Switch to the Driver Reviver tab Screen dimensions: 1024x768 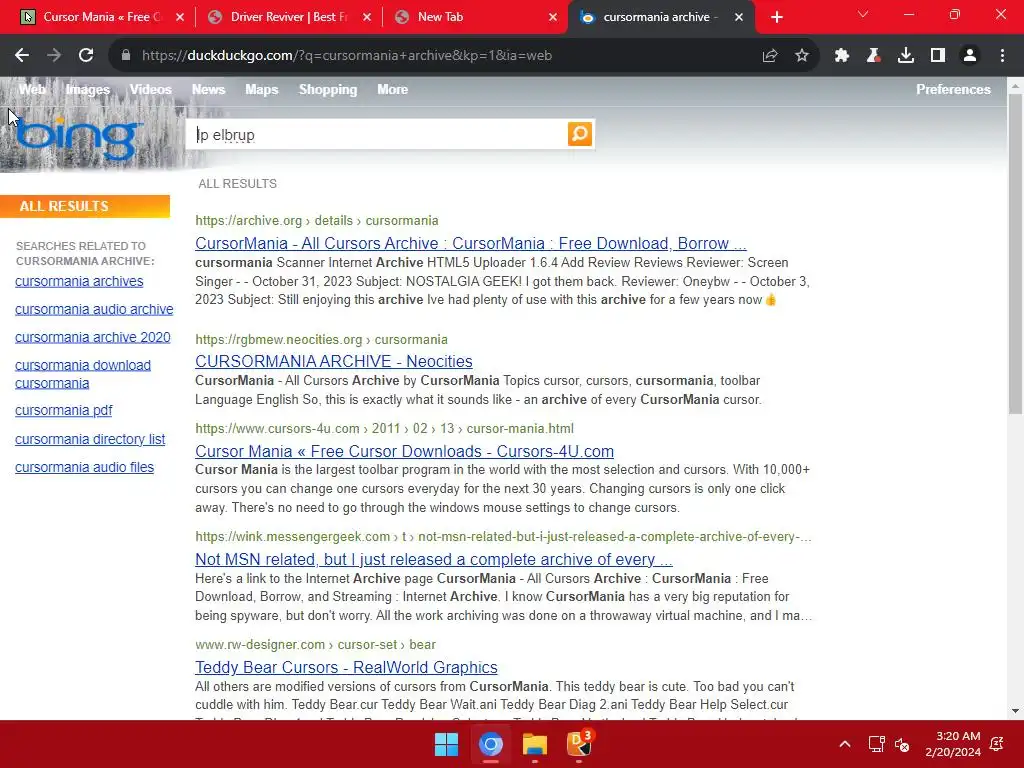[x=287, y=17]
